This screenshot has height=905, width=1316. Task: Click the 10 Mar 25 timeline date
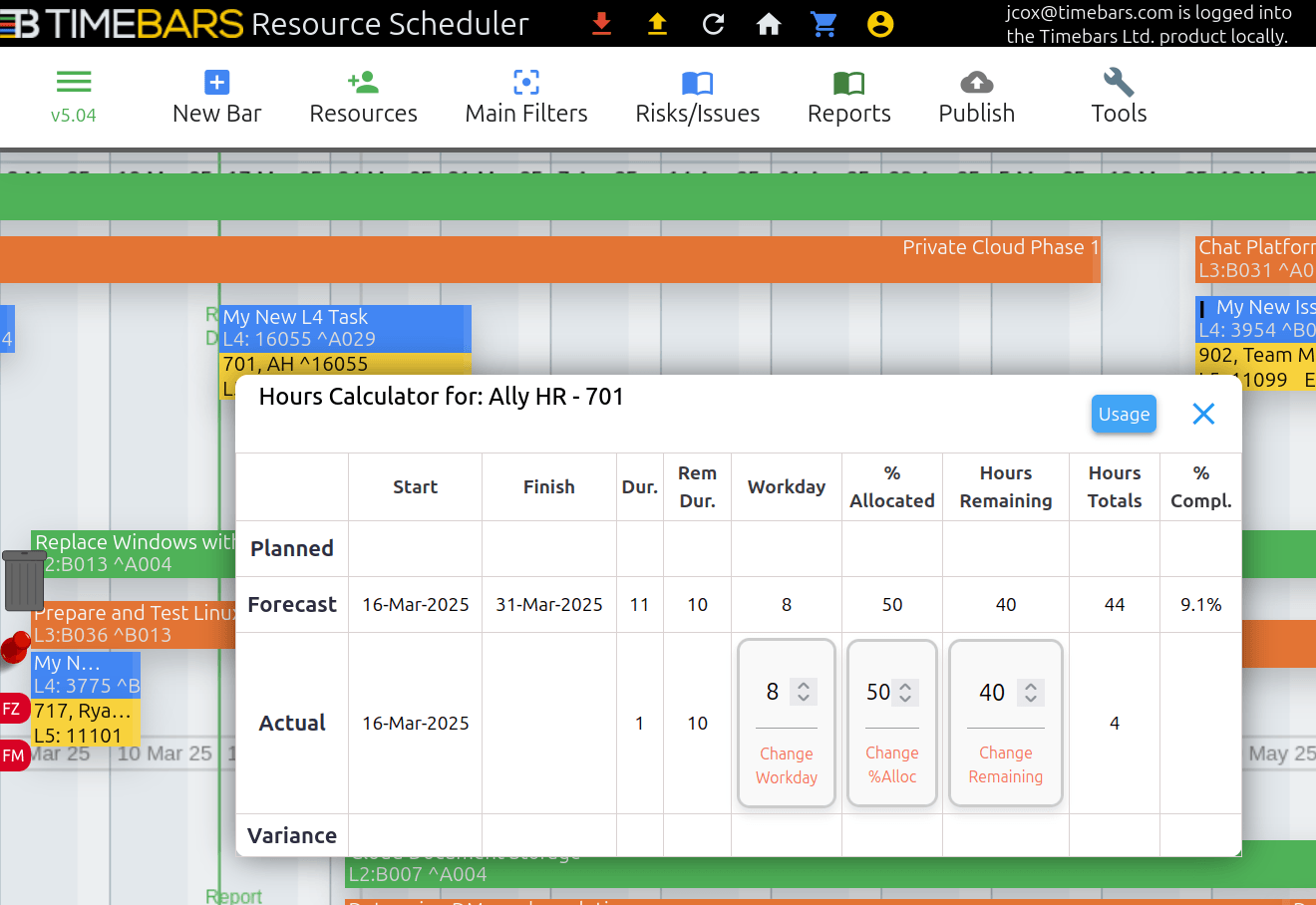pyautogui.click(x=164, y=754)
